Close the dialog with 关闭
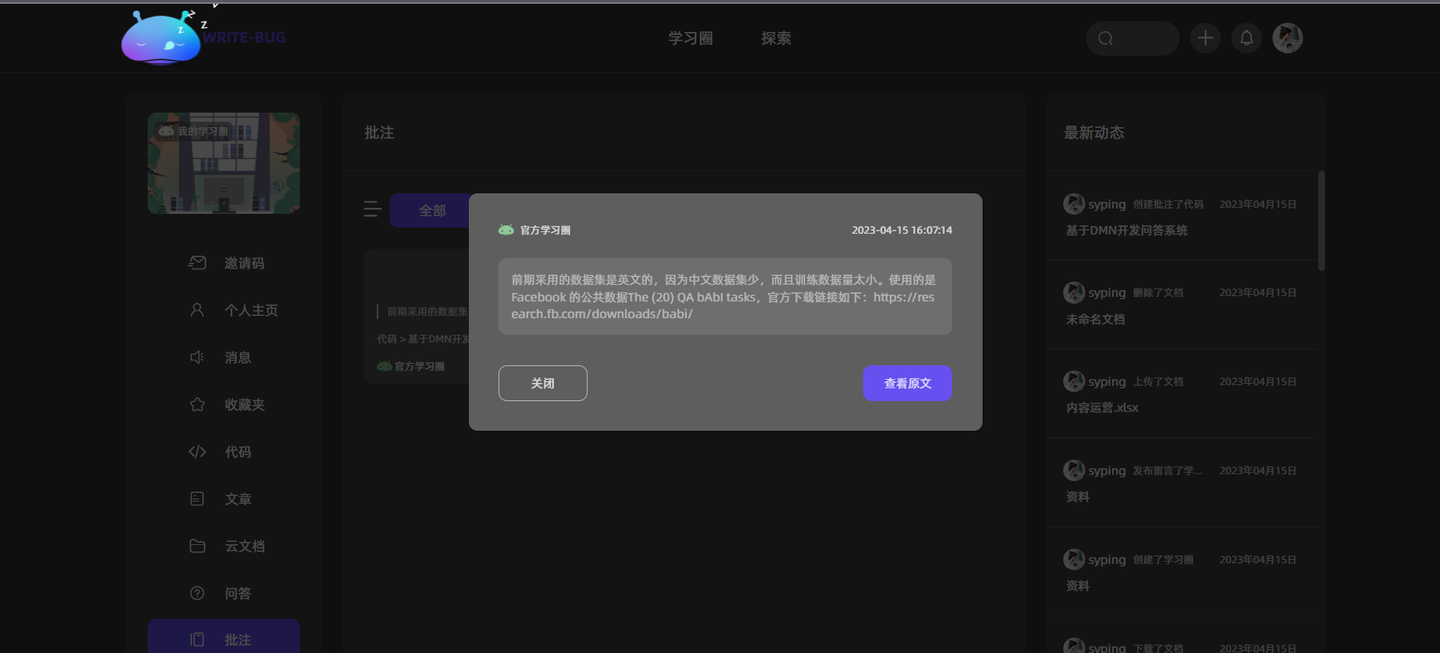 point(542,382)
